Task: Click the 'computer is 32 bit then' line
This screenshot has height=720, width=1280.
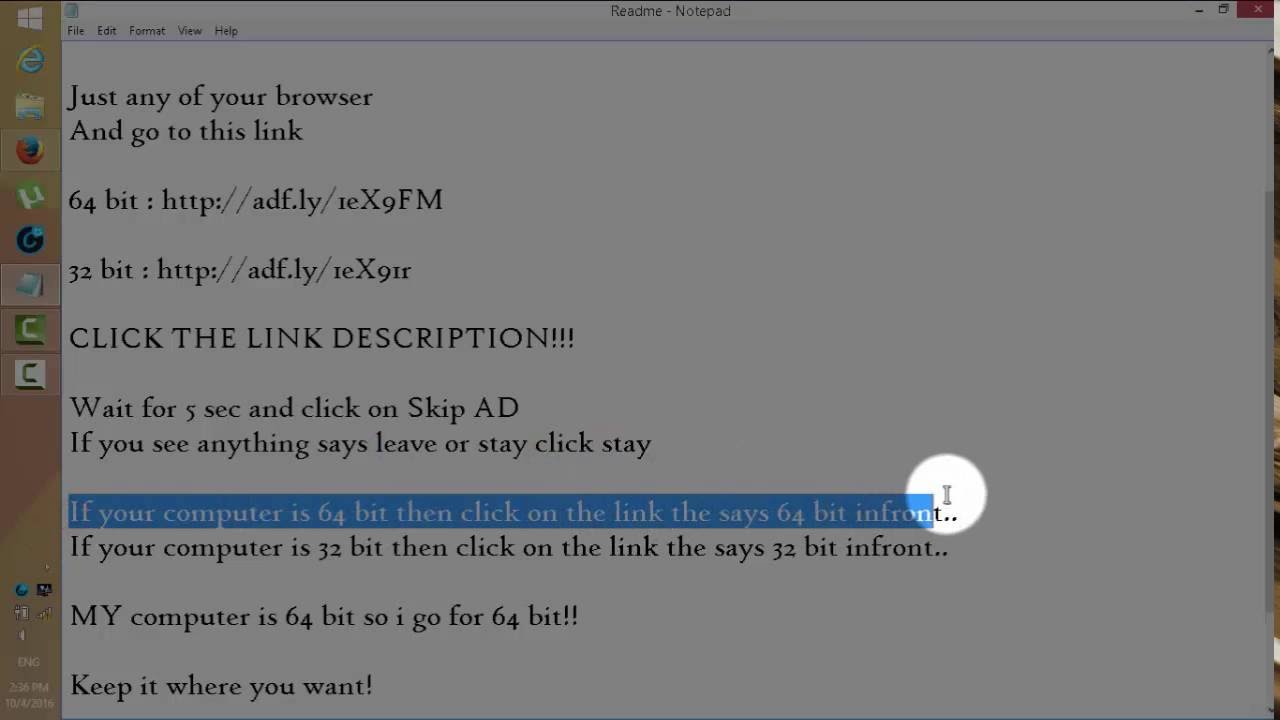Action: pyautogui.click(x=508, y=547)
